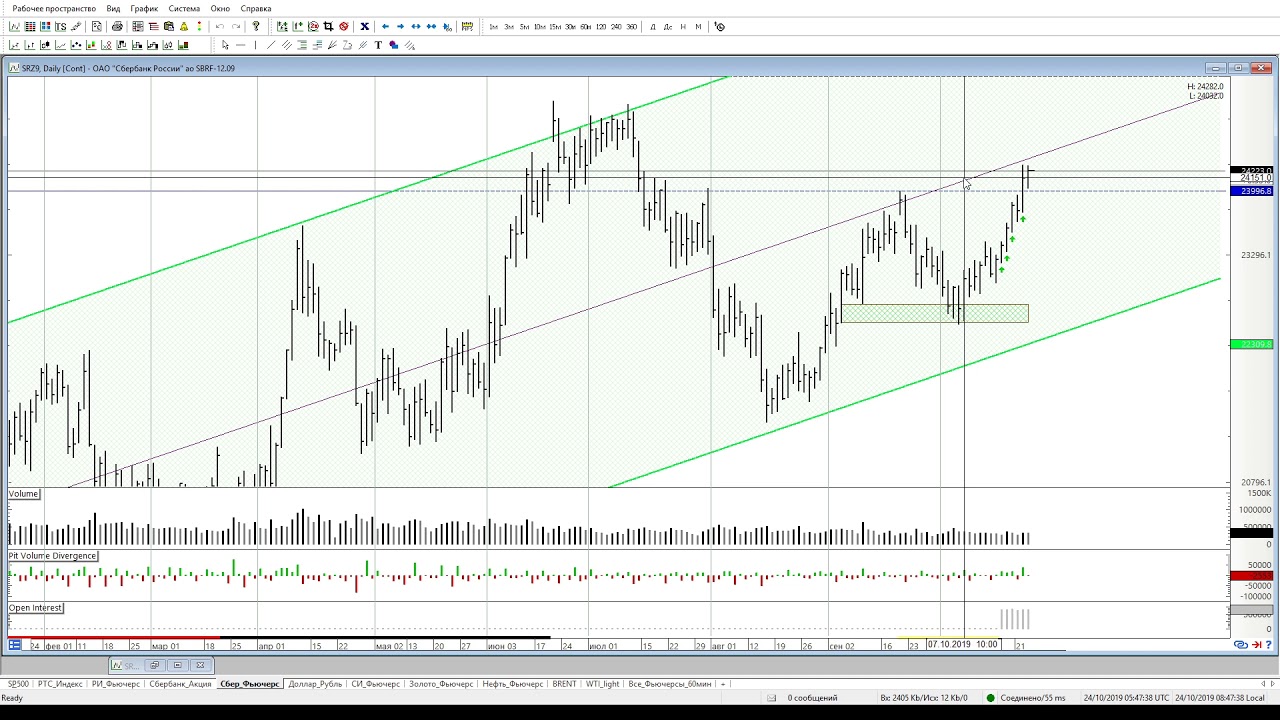This screenshot has height=720, width=1280.
Task: Select the colored shapes drawing tool
Action: tap(393, 45)
